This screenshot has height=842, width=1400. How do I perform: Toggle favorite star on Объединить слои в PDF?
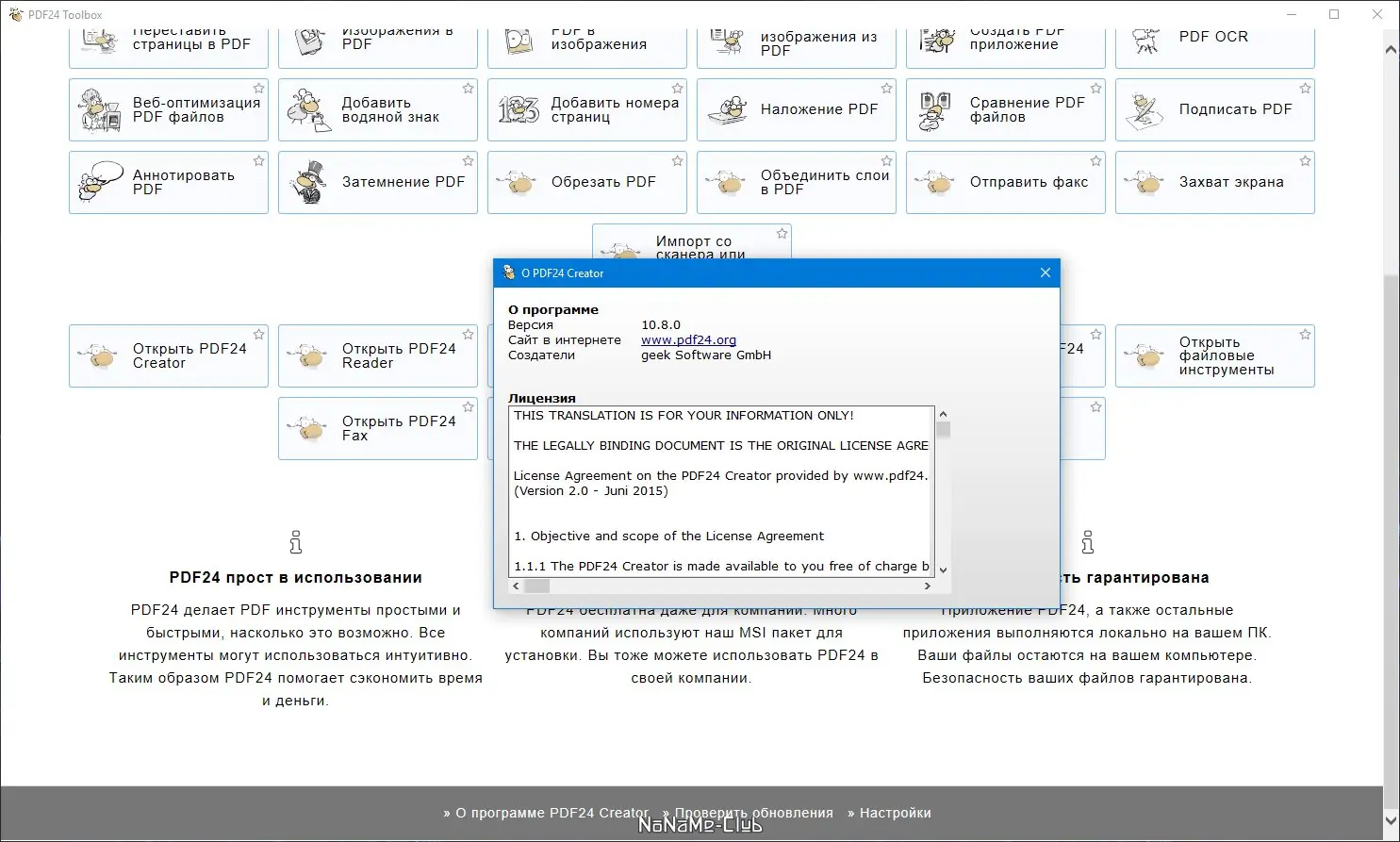coord(886,161)
